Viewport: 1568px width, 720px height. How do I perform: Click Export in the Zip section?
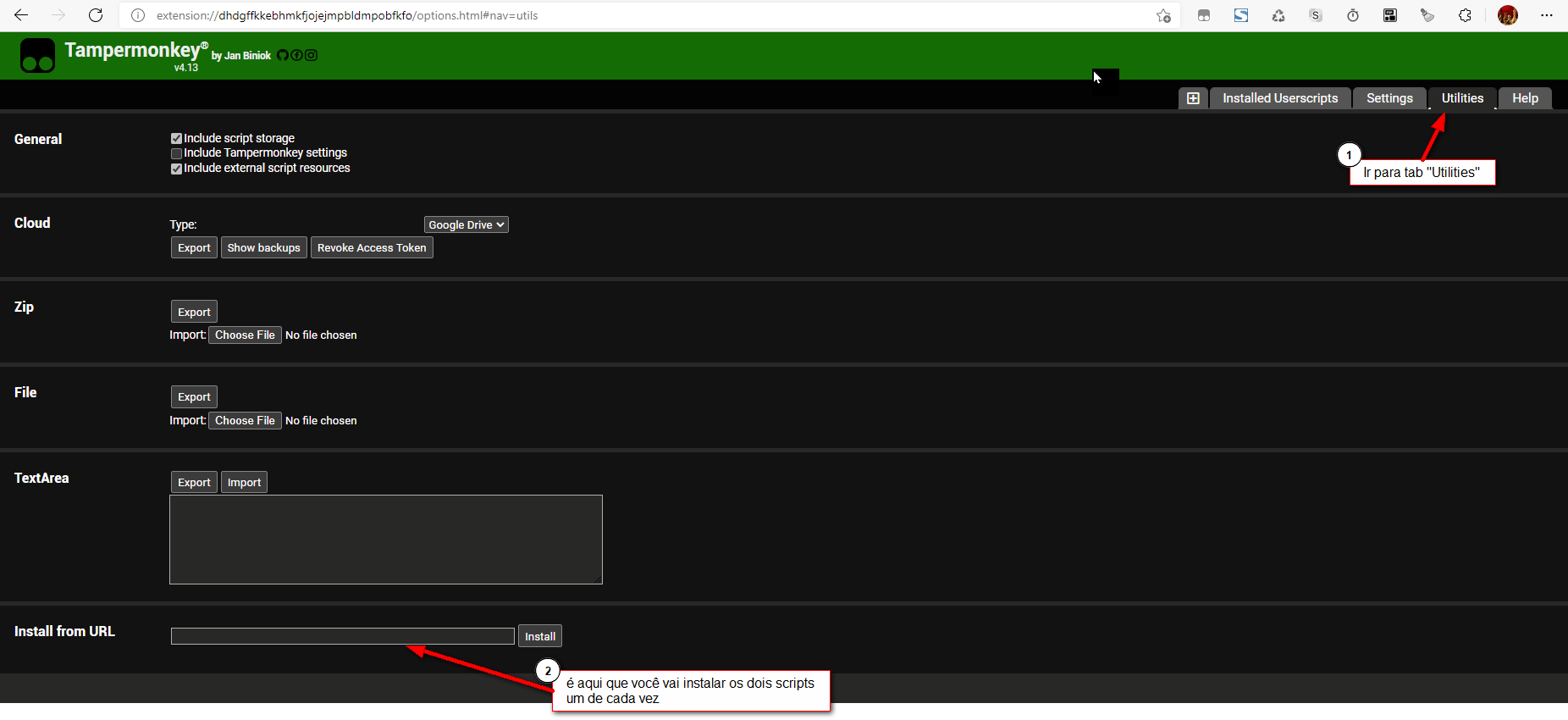click(x=194, y=312)
